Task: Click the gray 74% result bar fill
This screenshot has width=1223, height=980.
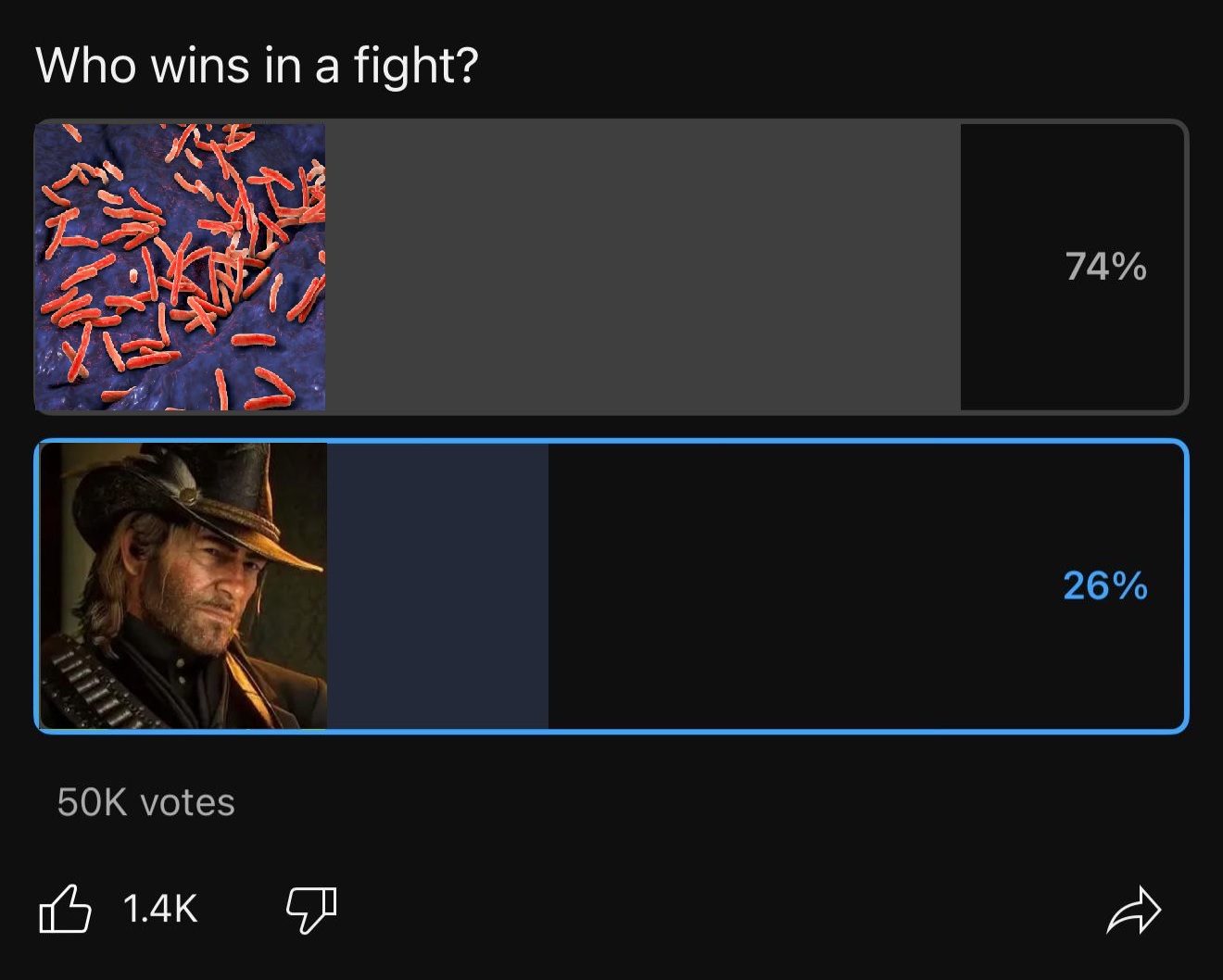Action: tap(642, 267)
